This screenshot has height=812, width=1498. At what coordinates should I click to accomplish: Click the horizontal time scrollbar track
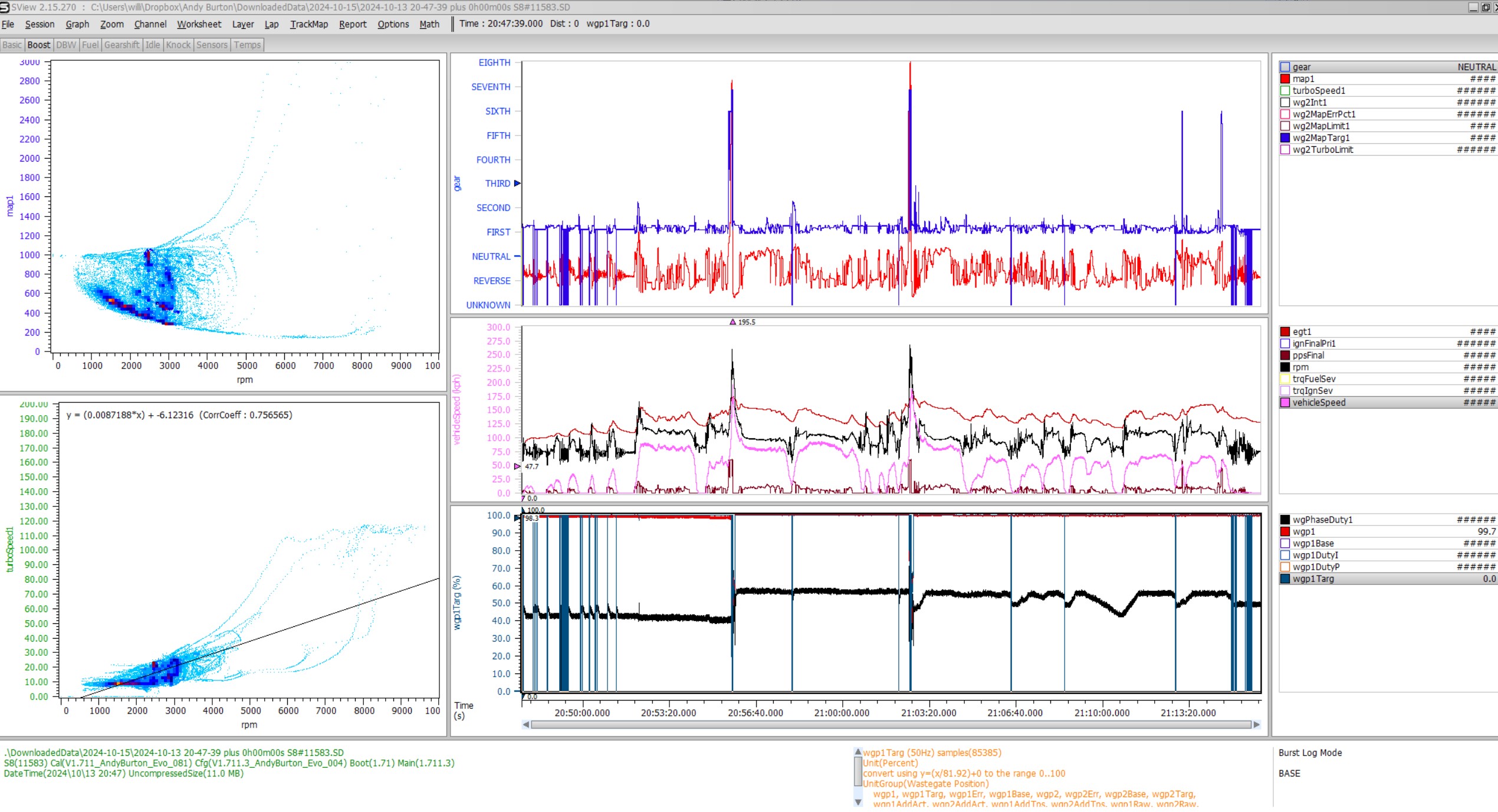coord(891,725)
